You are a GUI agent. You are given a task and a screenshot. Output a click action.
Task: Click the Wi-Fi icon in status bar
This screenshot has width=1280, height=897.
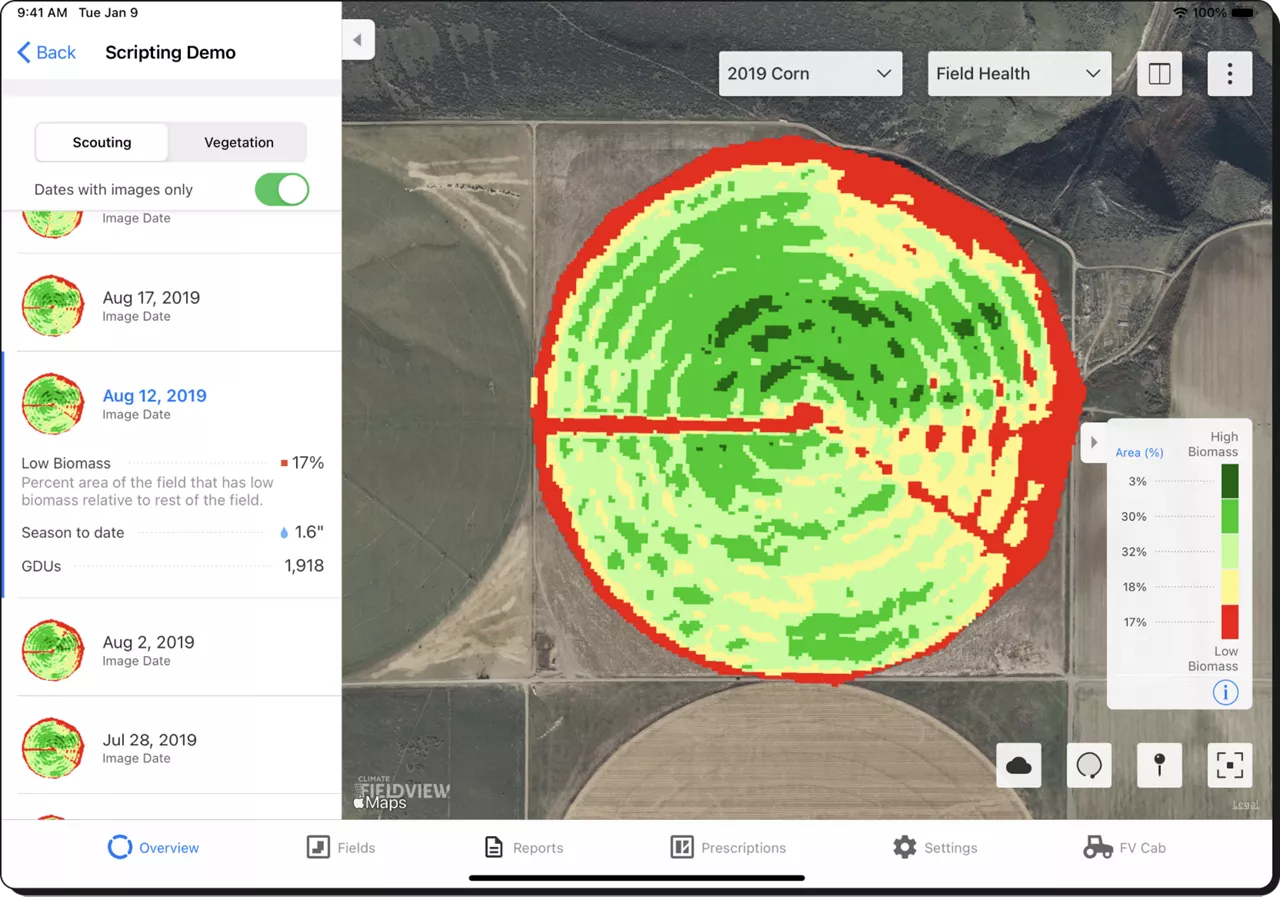(x=1180, y=13)
